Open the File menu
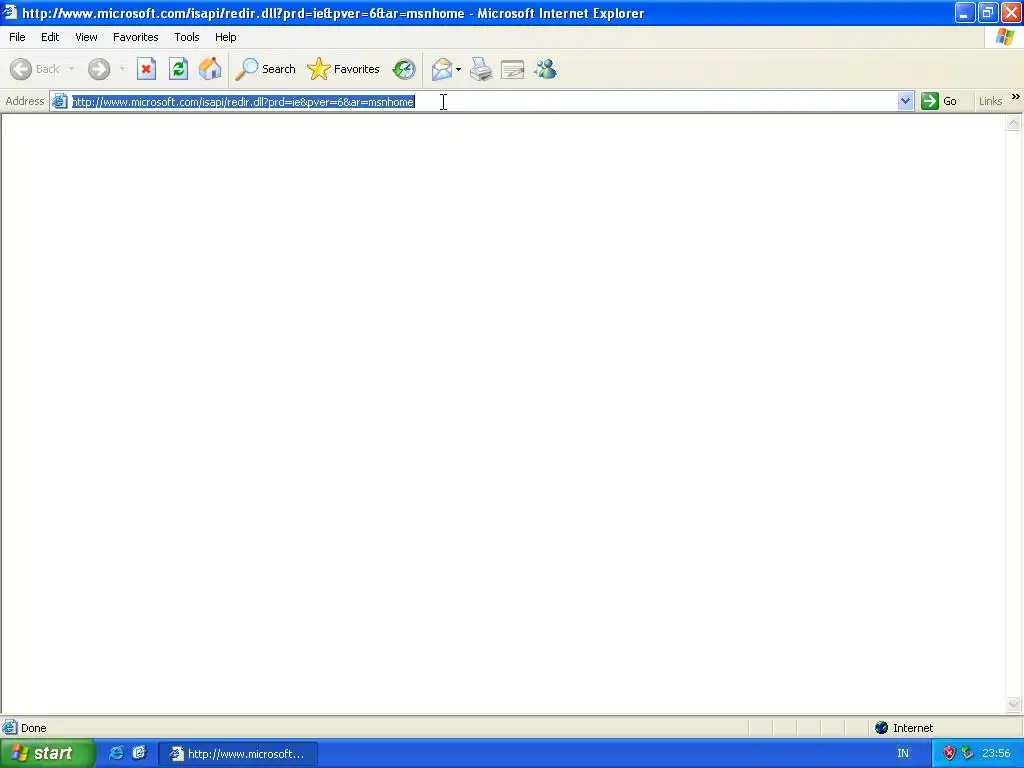Image resolution: width=1024 pixels, height=768 pixels. [x=17, y=37]
